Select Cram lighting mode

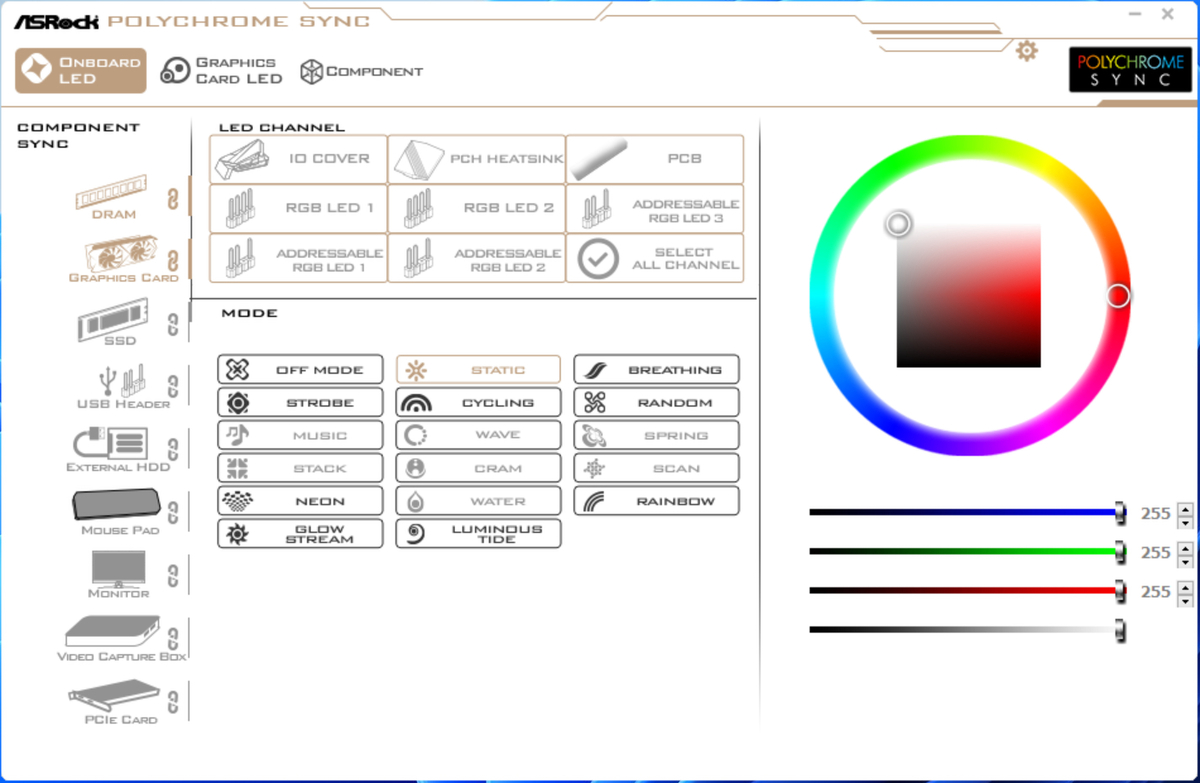(x=478, y=468)
